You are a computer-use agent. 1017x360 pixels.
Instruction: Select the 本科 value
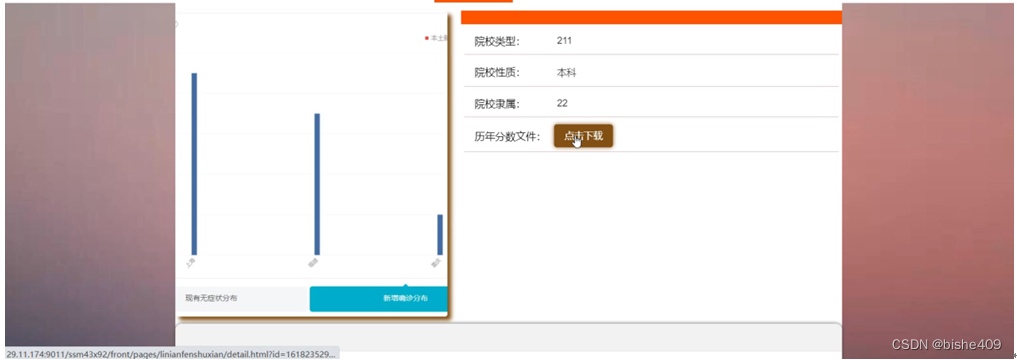pyautogui.click(x=566, y=73)
